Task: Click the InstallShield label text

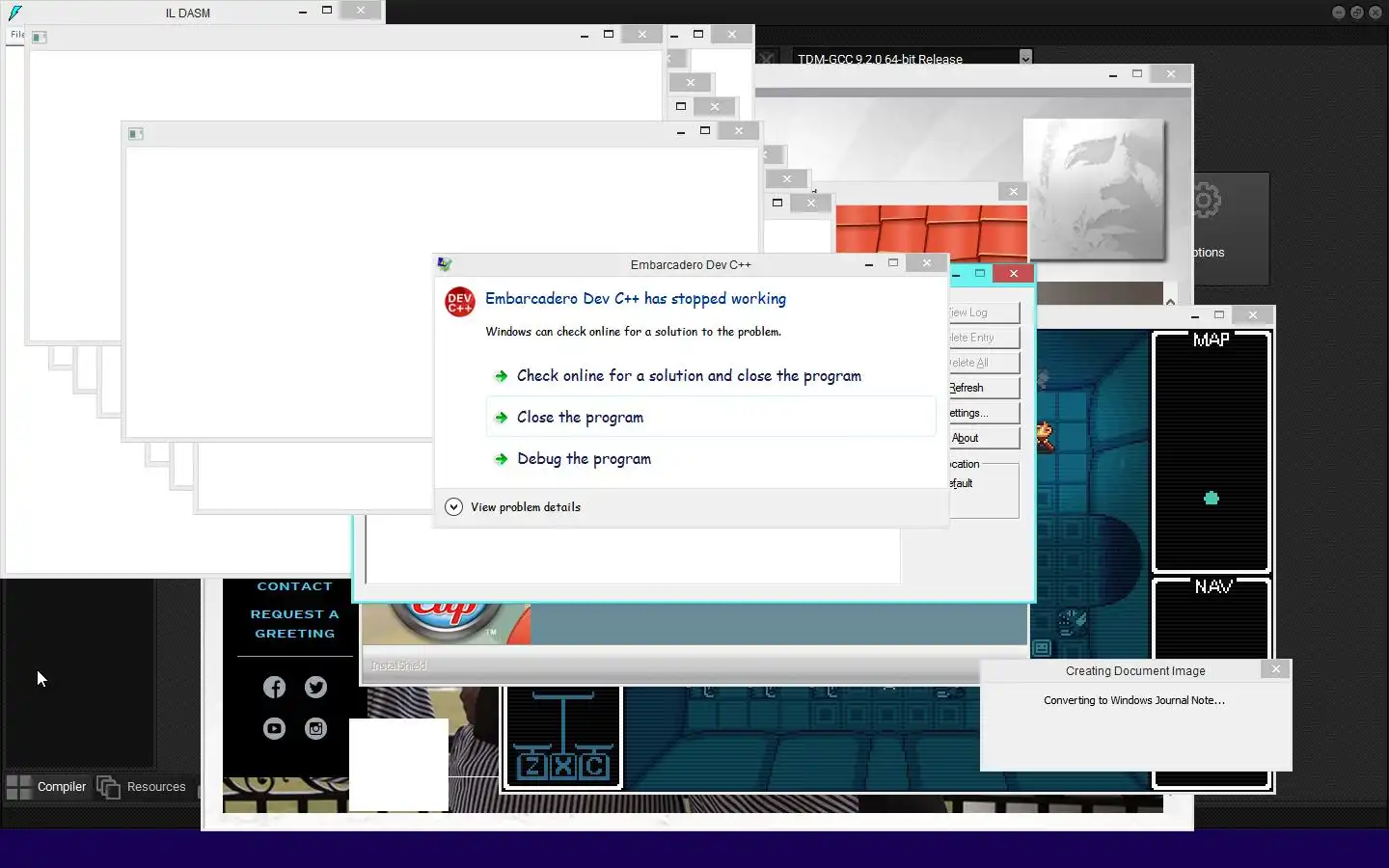Action: 398,665
